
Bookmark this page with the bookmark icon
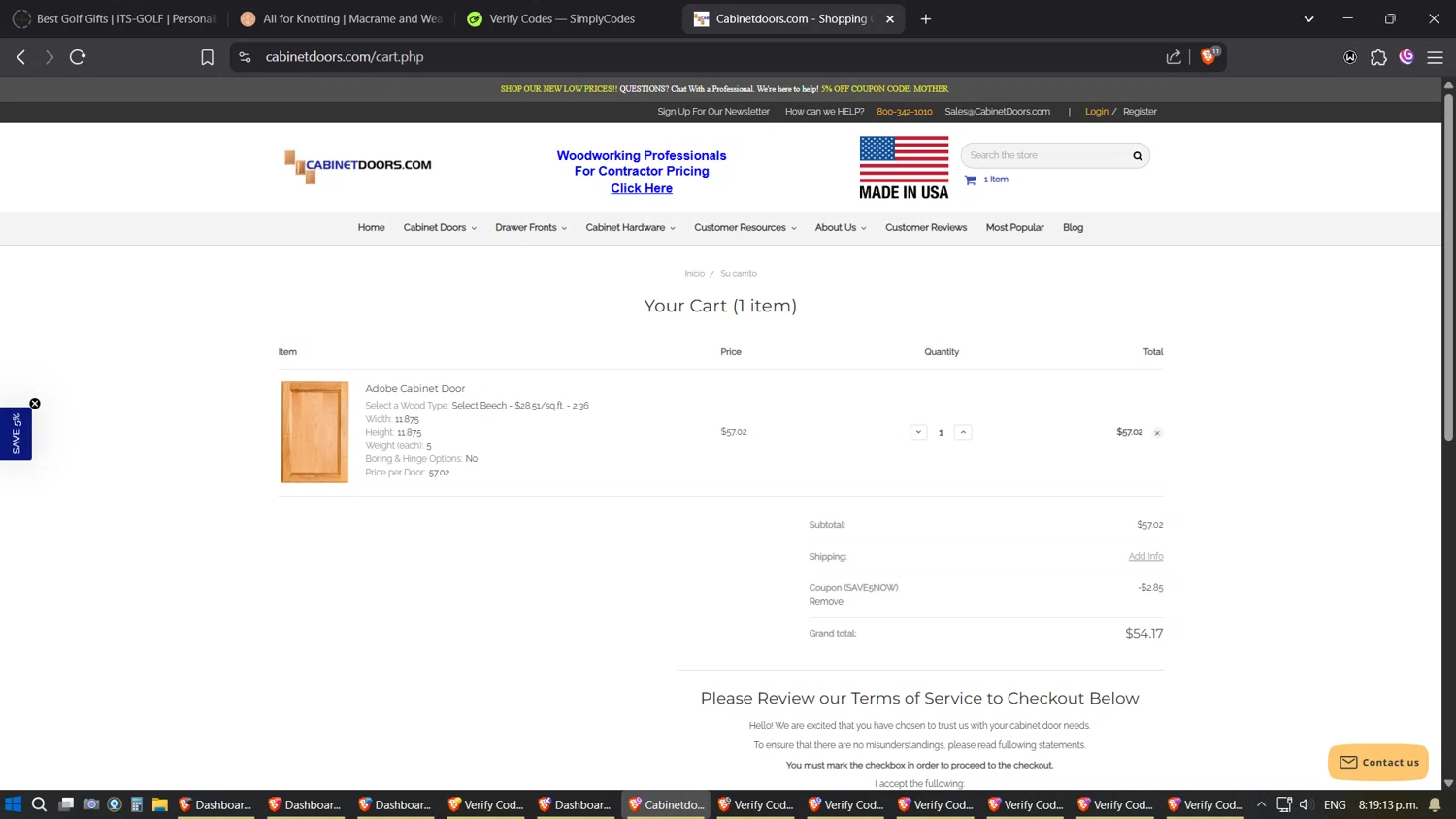click(x=207, y=57)
